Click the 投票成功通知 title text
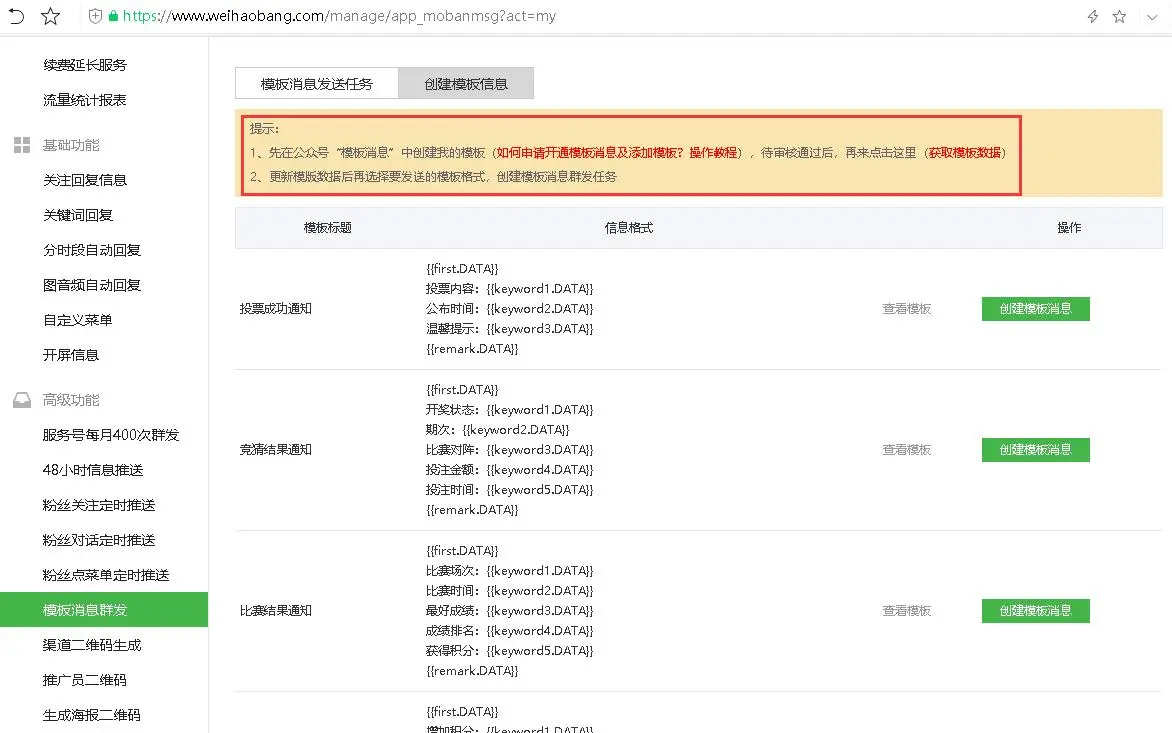The height and width of the screenshot is (733, 1172). 276,309
